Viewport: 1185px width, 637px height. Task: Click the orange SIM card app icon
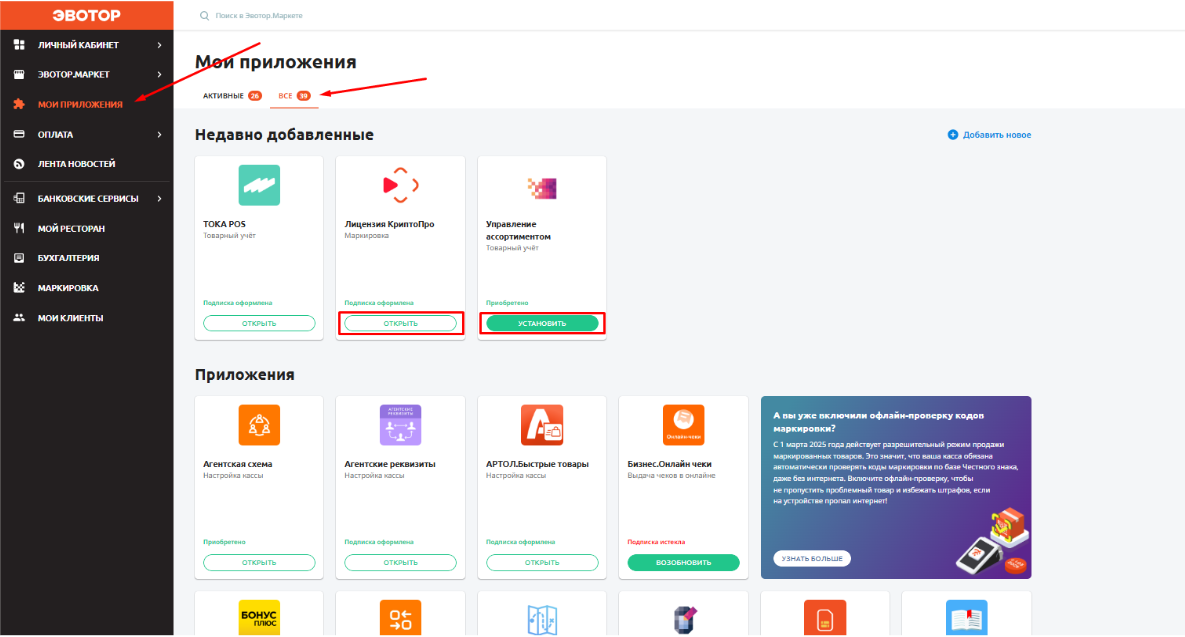coord(825,618)
